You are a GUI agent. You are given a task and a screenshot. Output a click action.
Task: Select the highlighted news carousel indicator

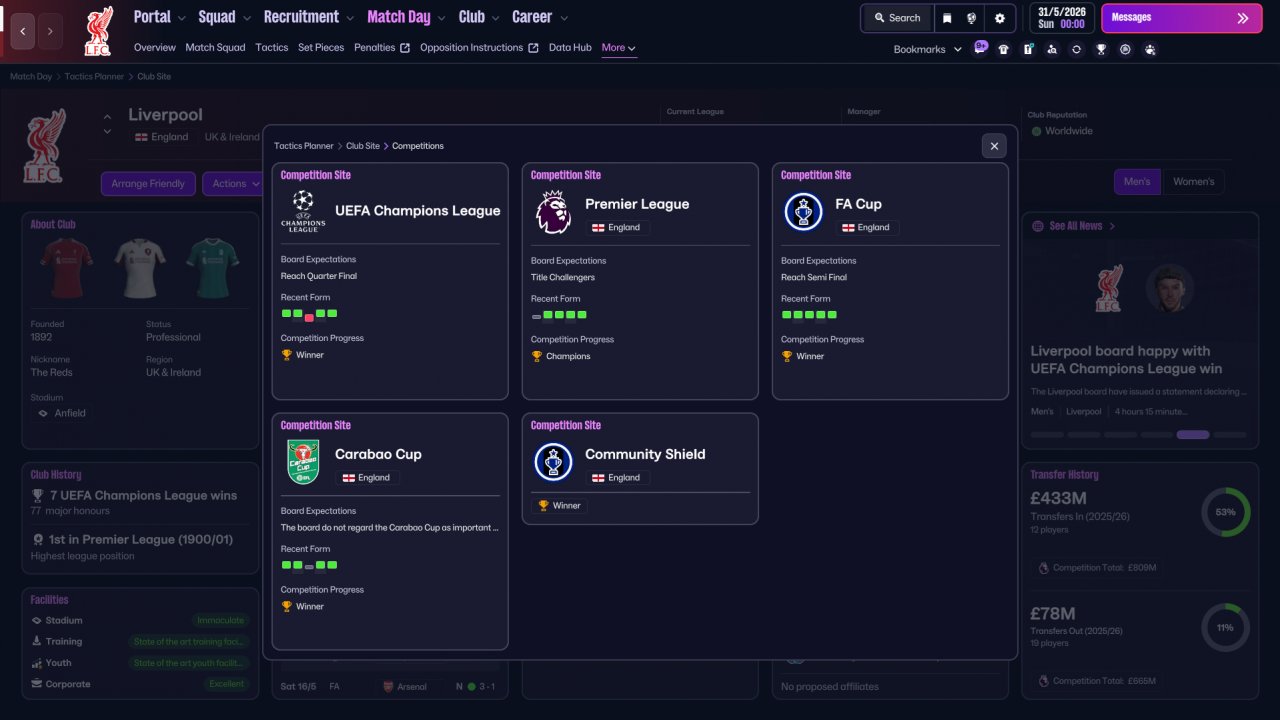[1193, 435]
